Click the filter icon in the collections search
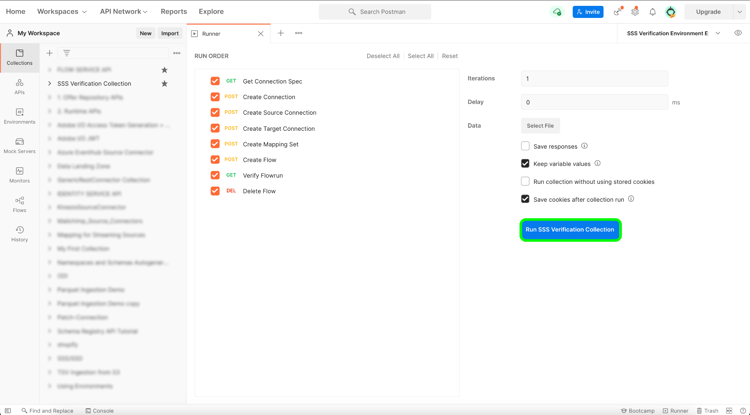The width and height of the screenshot is (750, 415). point(66,53)
